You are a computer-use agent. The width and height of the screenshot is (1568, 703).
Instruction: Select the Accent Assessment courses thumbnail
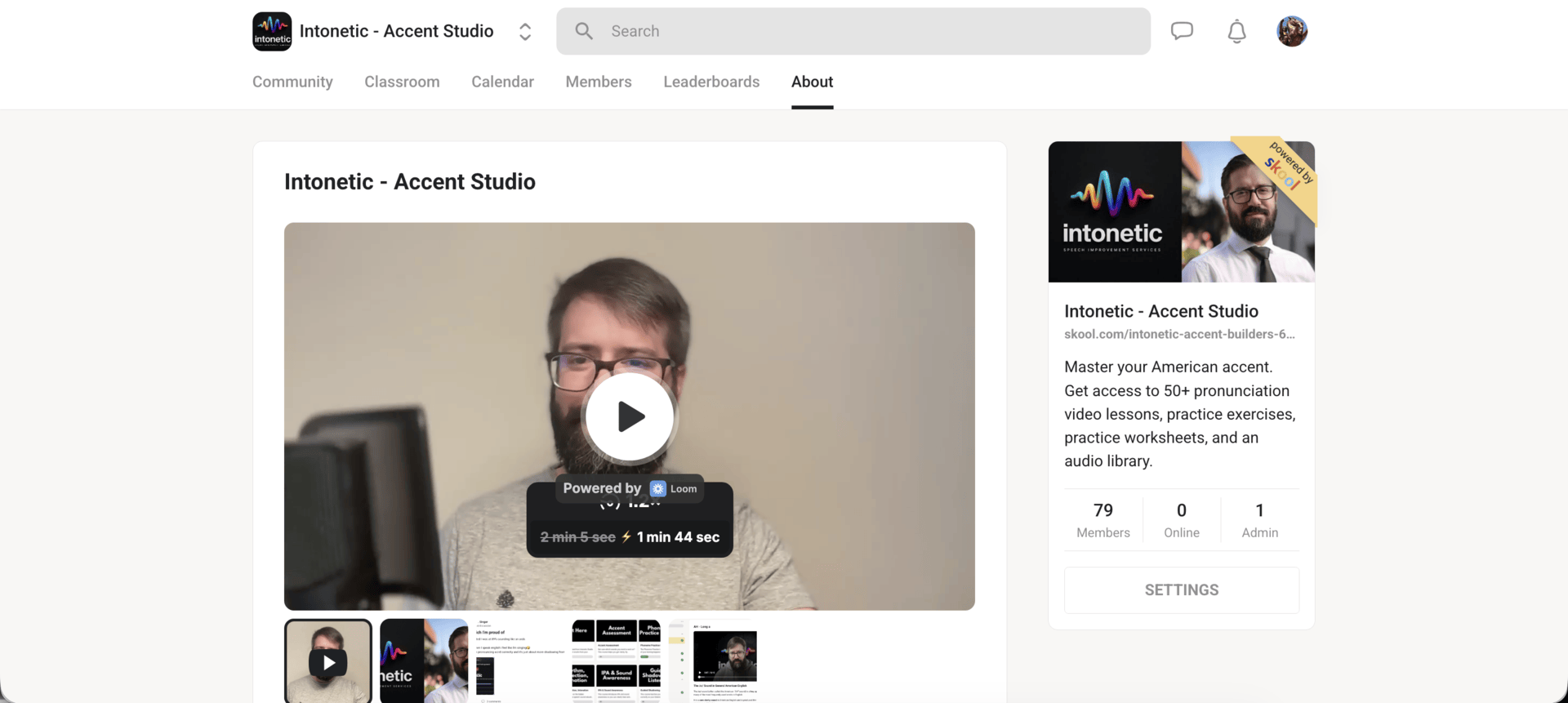(616, 661)
